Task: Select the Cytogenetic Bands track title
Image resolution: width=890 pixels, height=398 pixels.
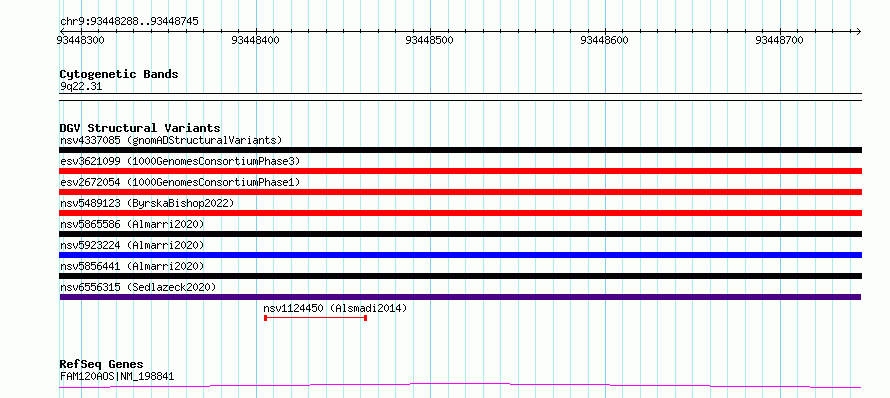Action: click(x=119, y=74)
